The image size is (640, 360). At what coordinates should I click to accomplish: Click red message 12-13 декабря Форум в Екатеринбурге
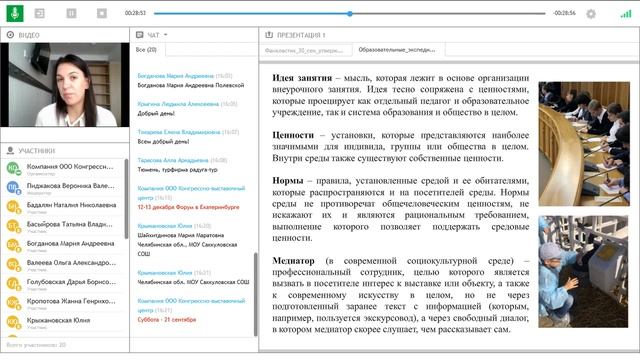click(x=189, y=207)
